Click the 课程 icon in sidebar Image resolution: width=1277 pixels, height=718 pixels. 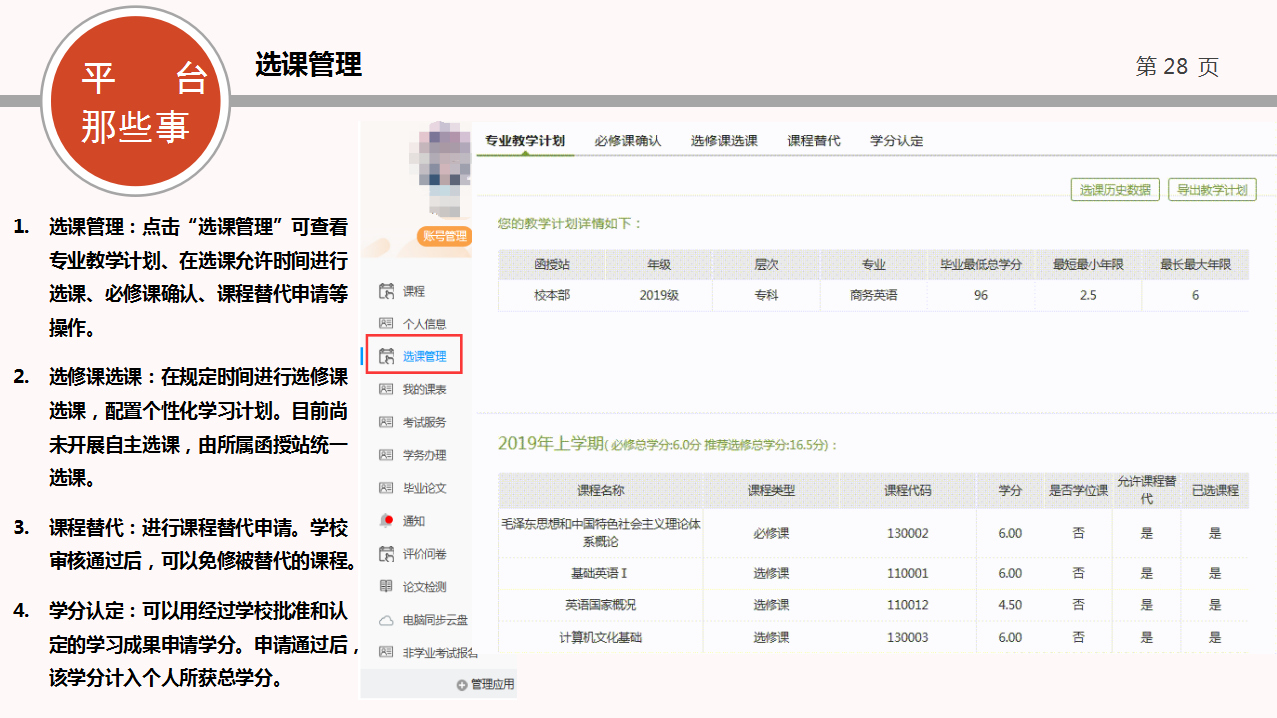(386, 291)
